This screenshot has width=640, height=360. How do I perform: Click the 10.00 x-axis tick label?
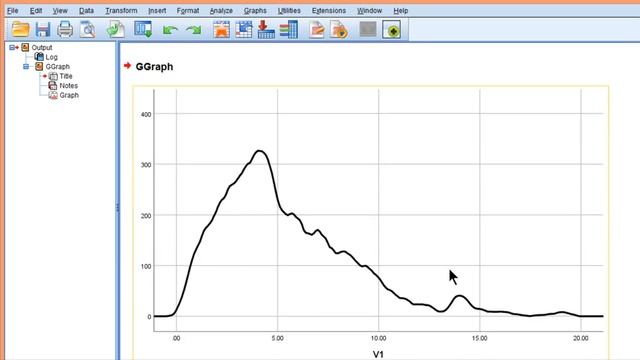click(x=378, y=338)
